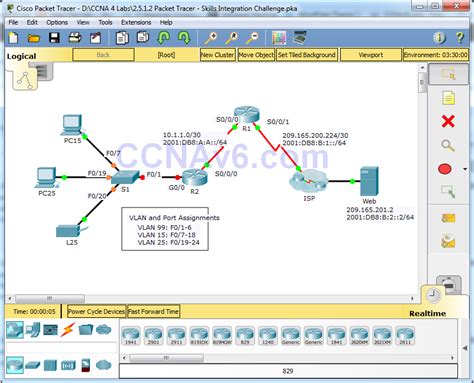Open Network Information icon

click(x=439, y=38)
